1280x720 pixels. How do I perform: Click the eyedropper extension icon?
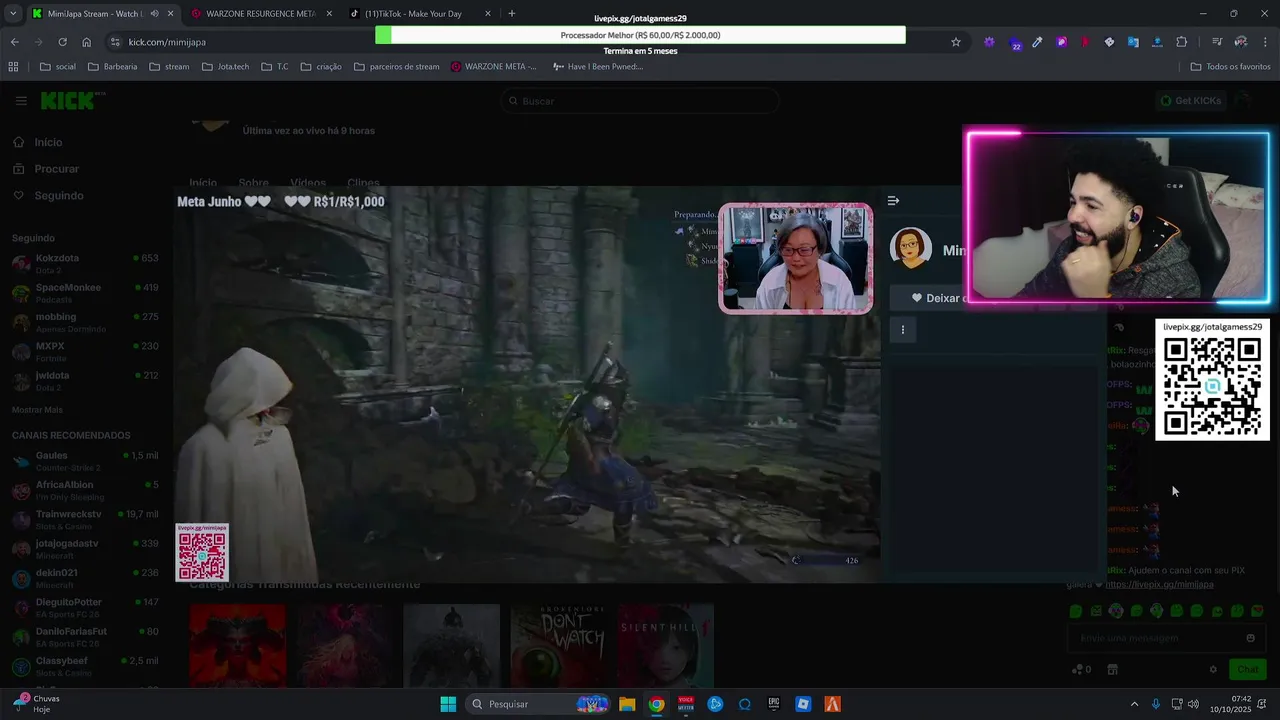pos(1037,42)
